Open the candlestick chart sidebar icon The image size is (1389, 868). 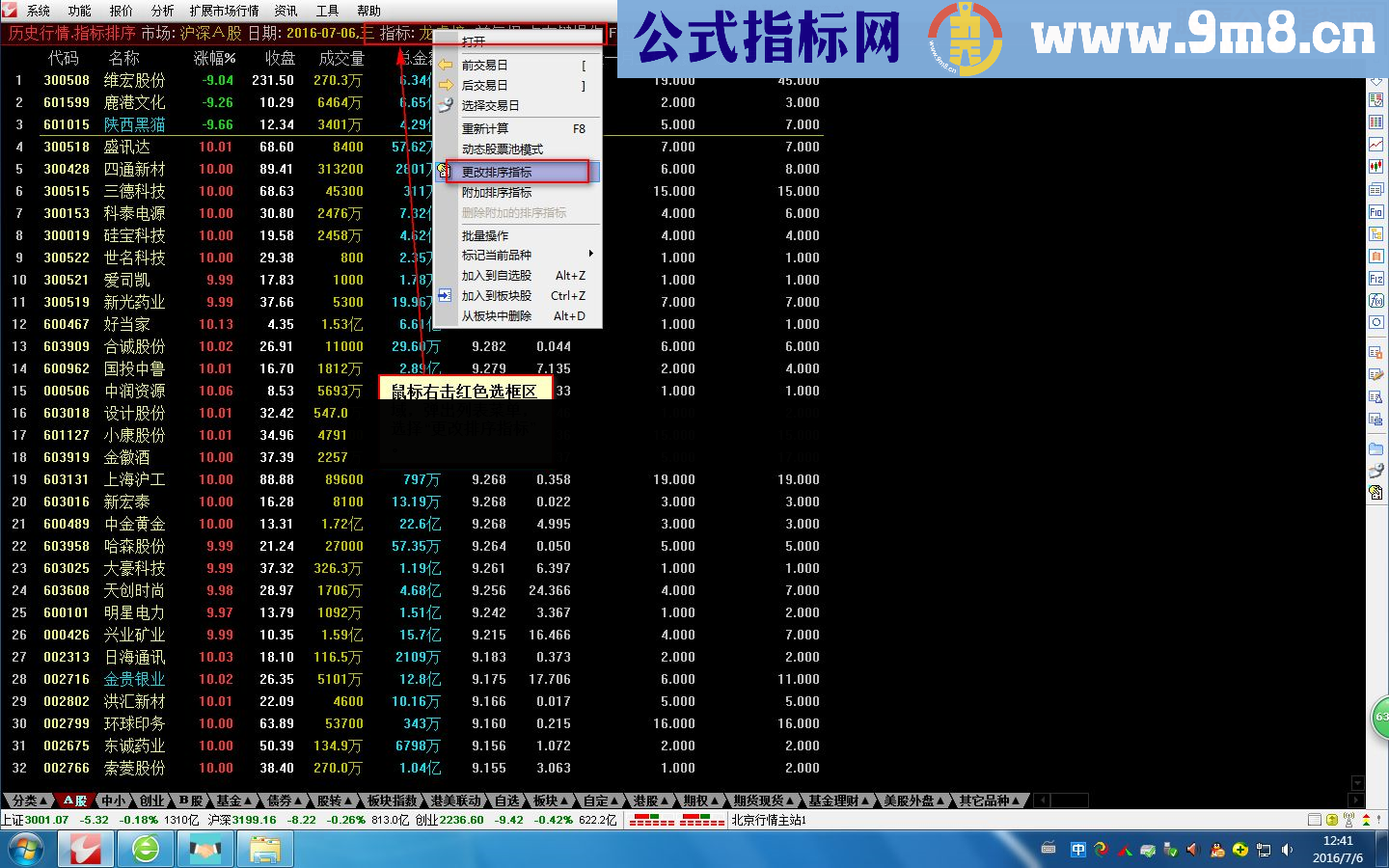pyautogui.click(x=1376, y=167)
